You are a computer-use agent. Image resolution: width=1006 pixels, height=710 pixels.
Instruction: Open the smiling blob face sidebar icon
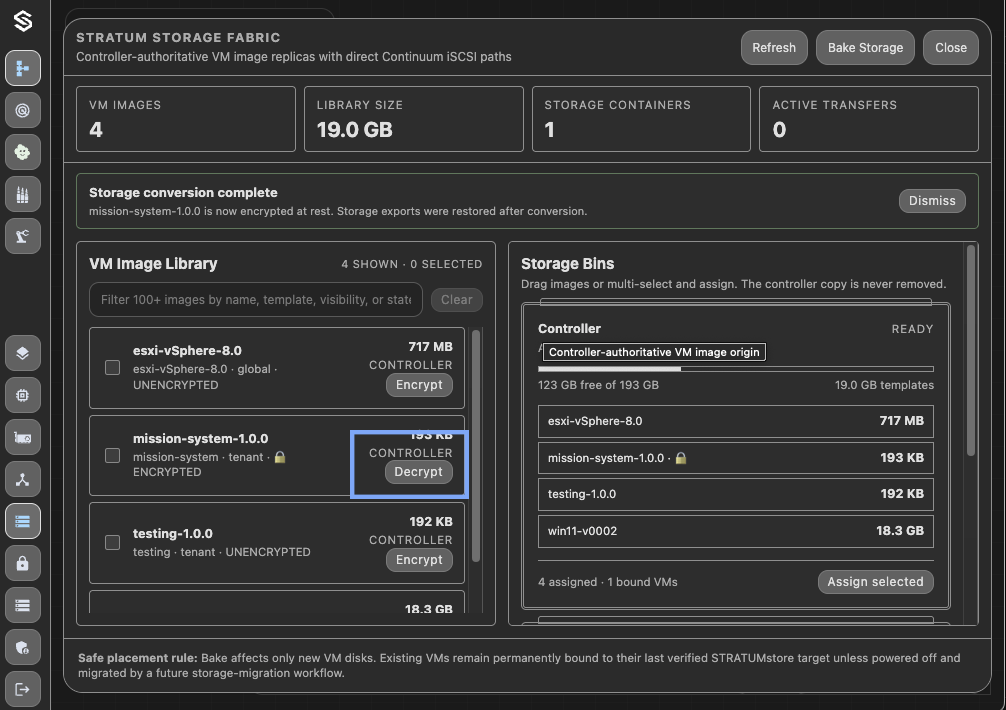[23, 152]
